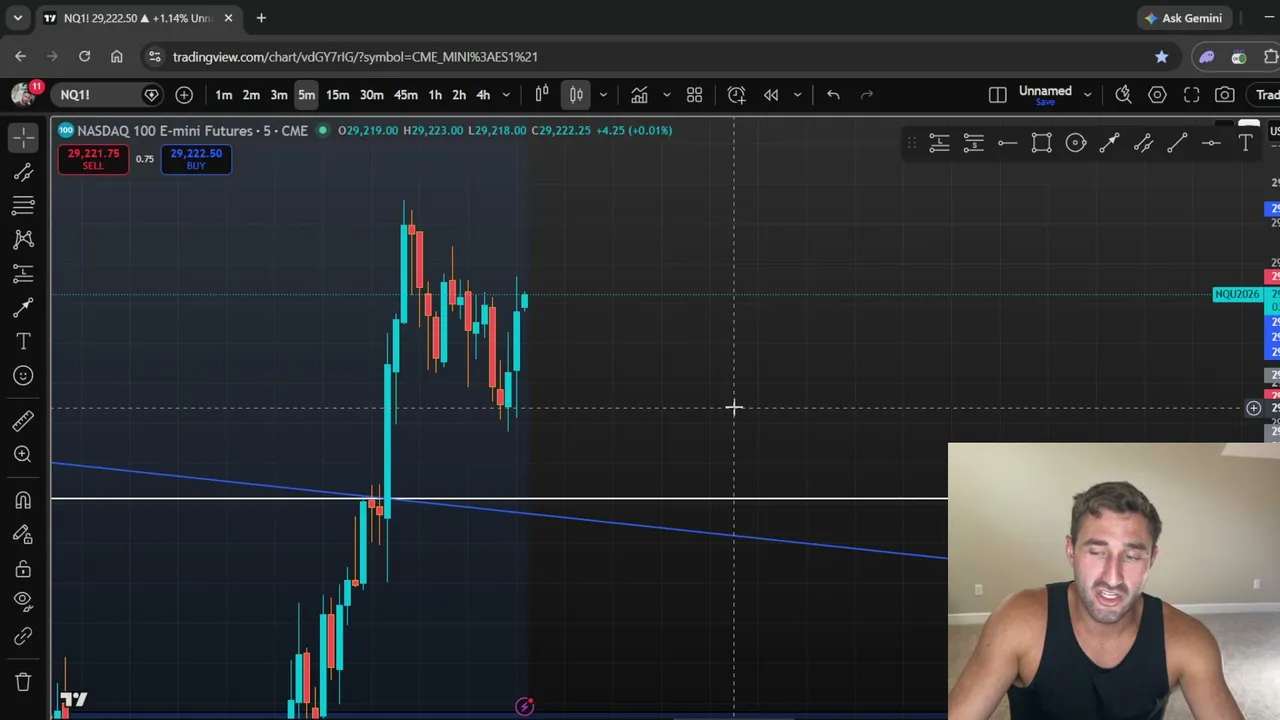
Task: Open the Fibonacci retracement tools
Action: pos(23,205)
